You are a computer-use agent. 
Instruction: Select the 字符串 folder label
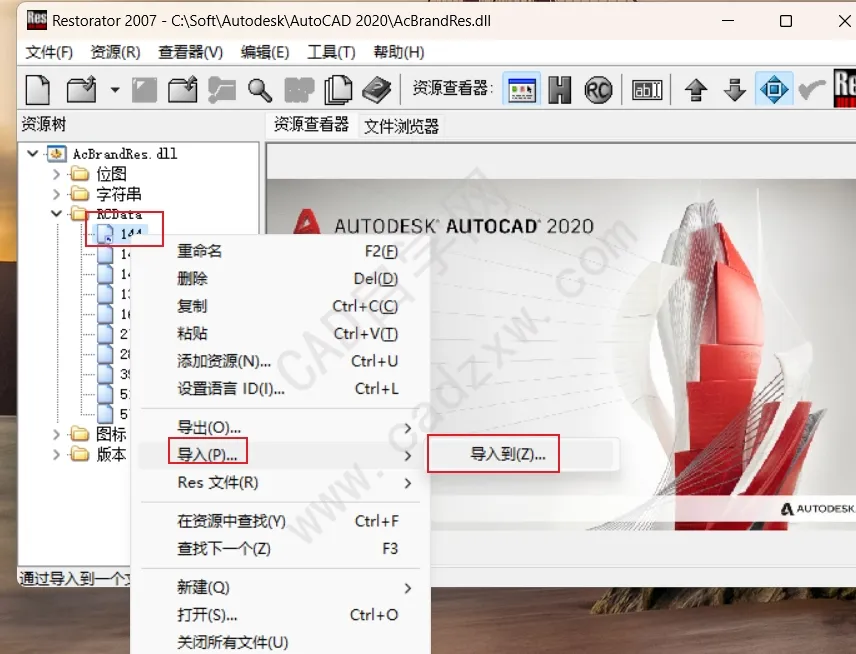(119, 194)
